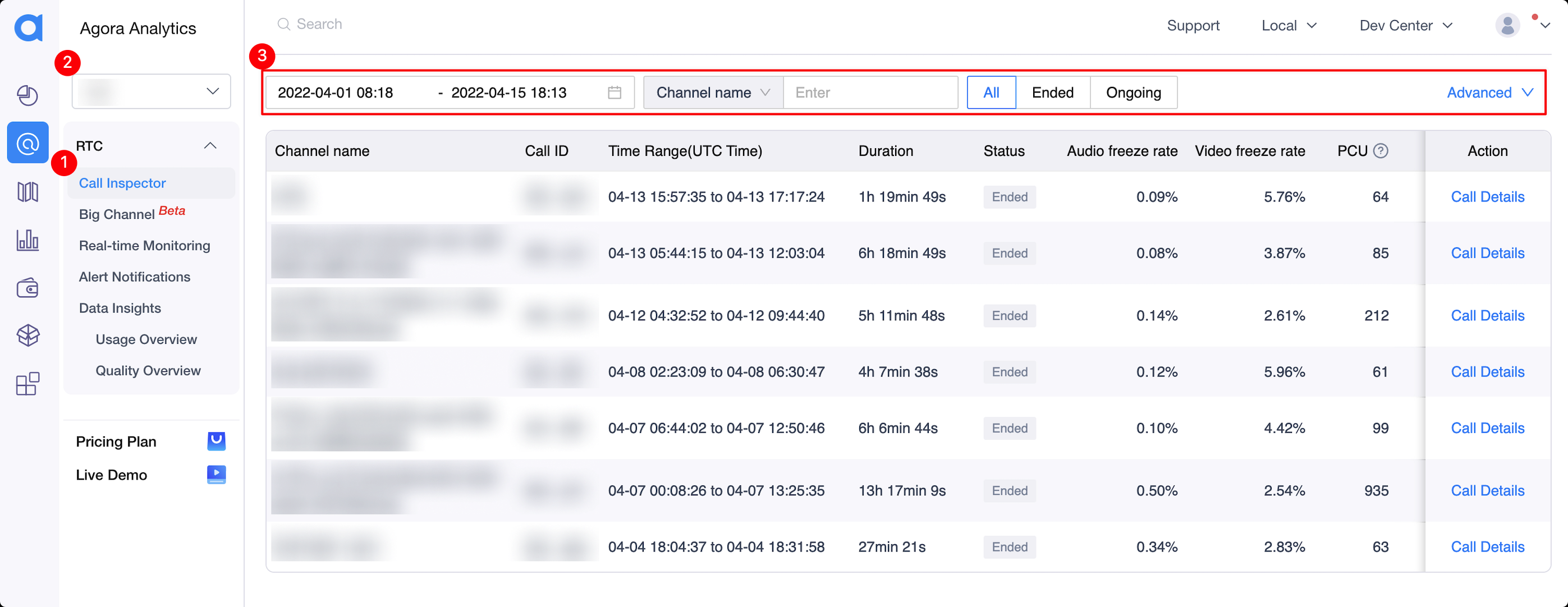Click the Channel name column header
The image size is (1568, 607).
click(322, 151)
